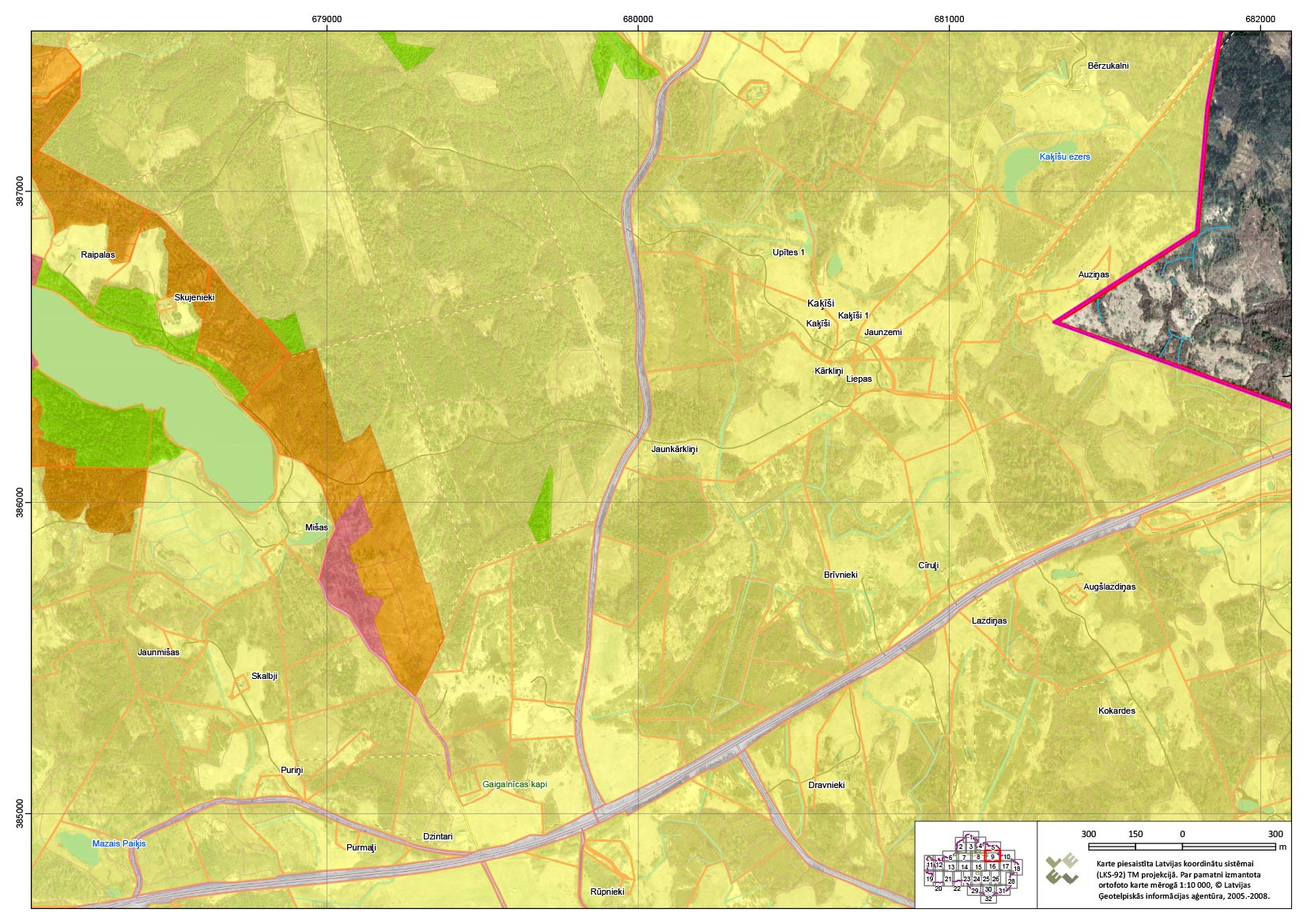Screen dimensions: 1307x924
Task: Select sheet 19 in the index map
Action: [x=930, y=878]
